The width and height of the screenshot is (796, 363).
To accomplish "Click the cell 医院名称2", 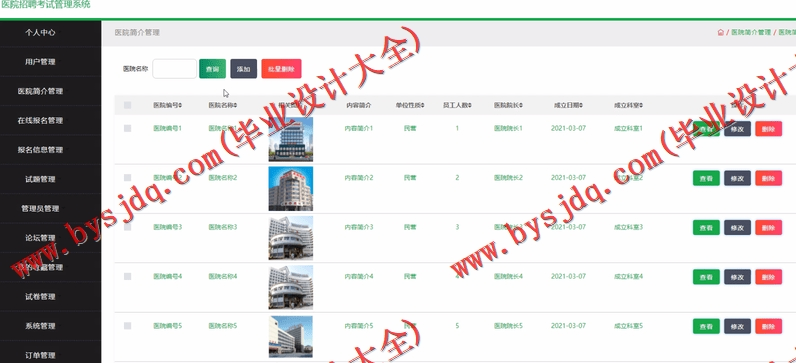I will pyautogui.click(x=222, y=178).
